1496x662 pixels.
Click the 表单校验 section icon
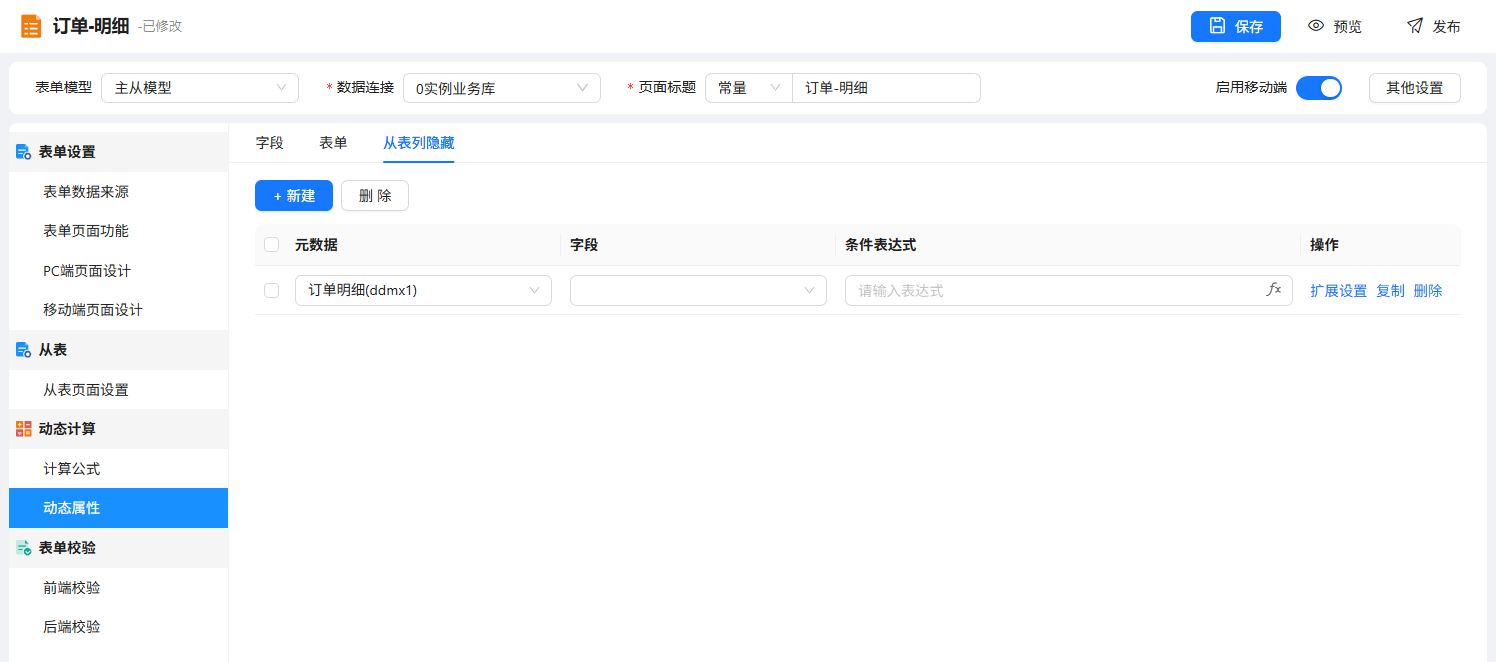click(23, 548)
